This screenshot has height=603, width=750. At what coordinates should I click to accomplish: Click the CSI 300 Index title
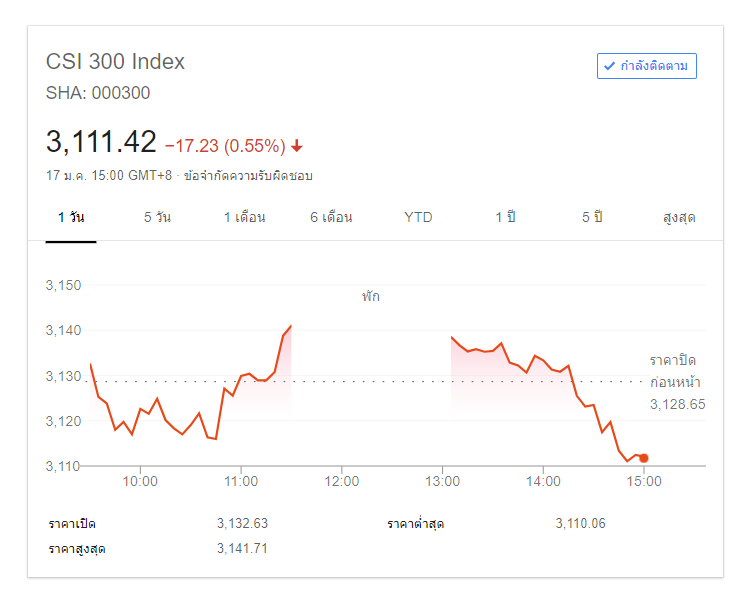click(115, 61)
